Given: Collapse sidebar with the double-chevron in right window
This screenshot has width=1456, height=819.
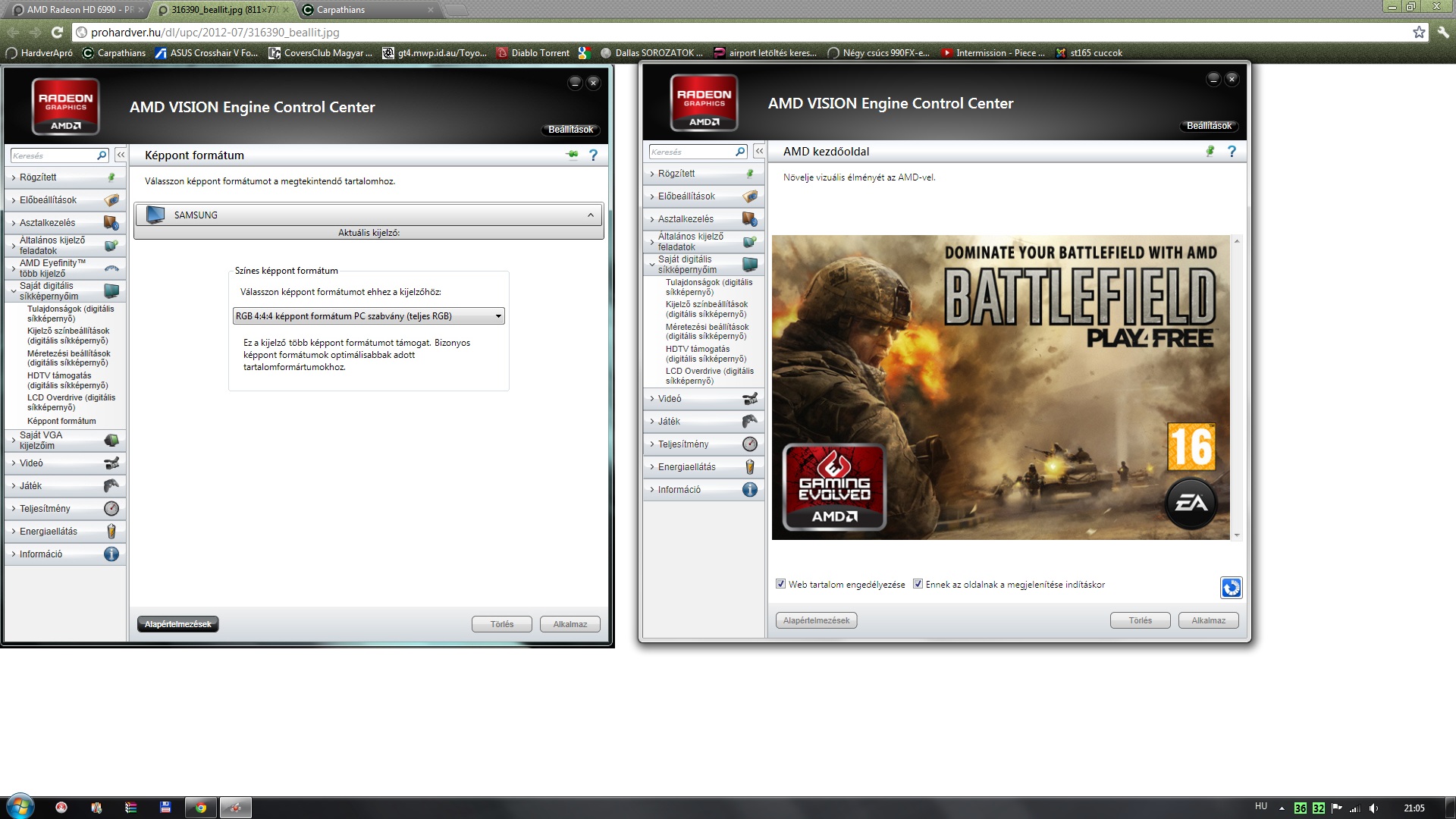Looking at the screenshot, I should [x=759, y=151].
